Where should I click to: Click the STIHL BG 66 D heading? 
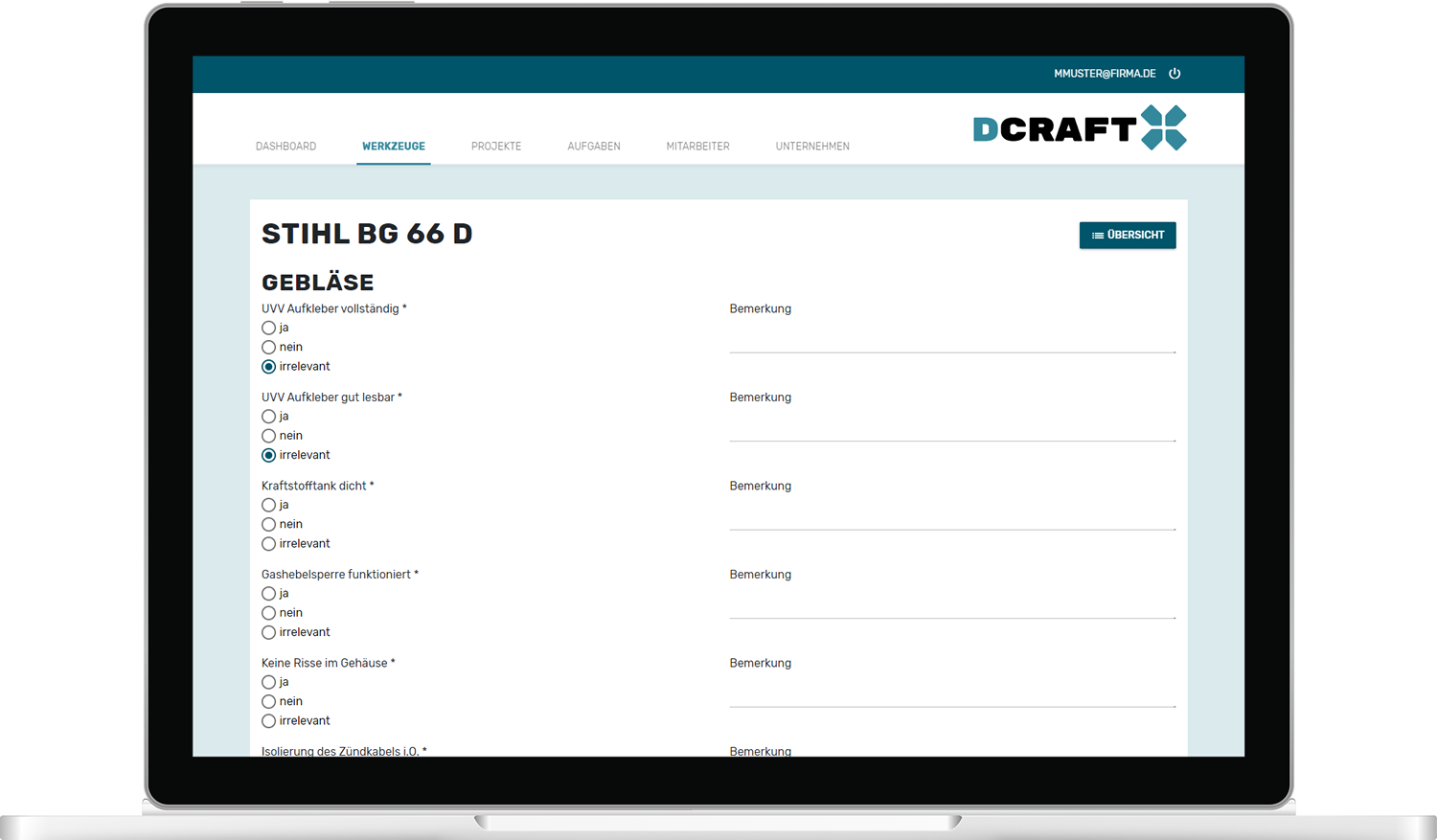point(367,234)
